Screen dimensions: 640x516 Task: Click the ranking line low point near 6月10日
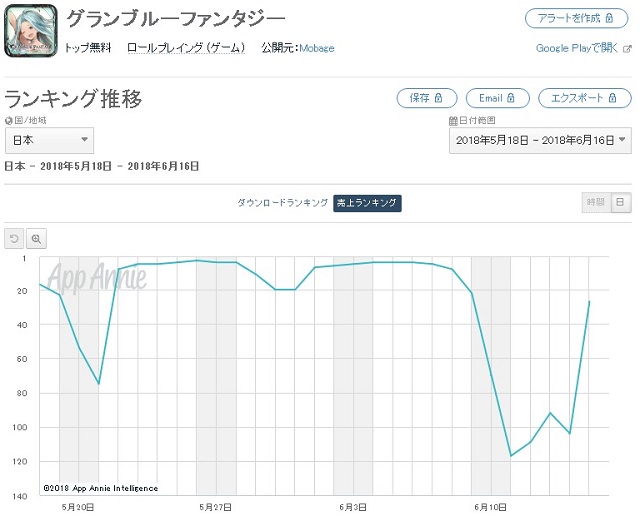tap(511, 456)
